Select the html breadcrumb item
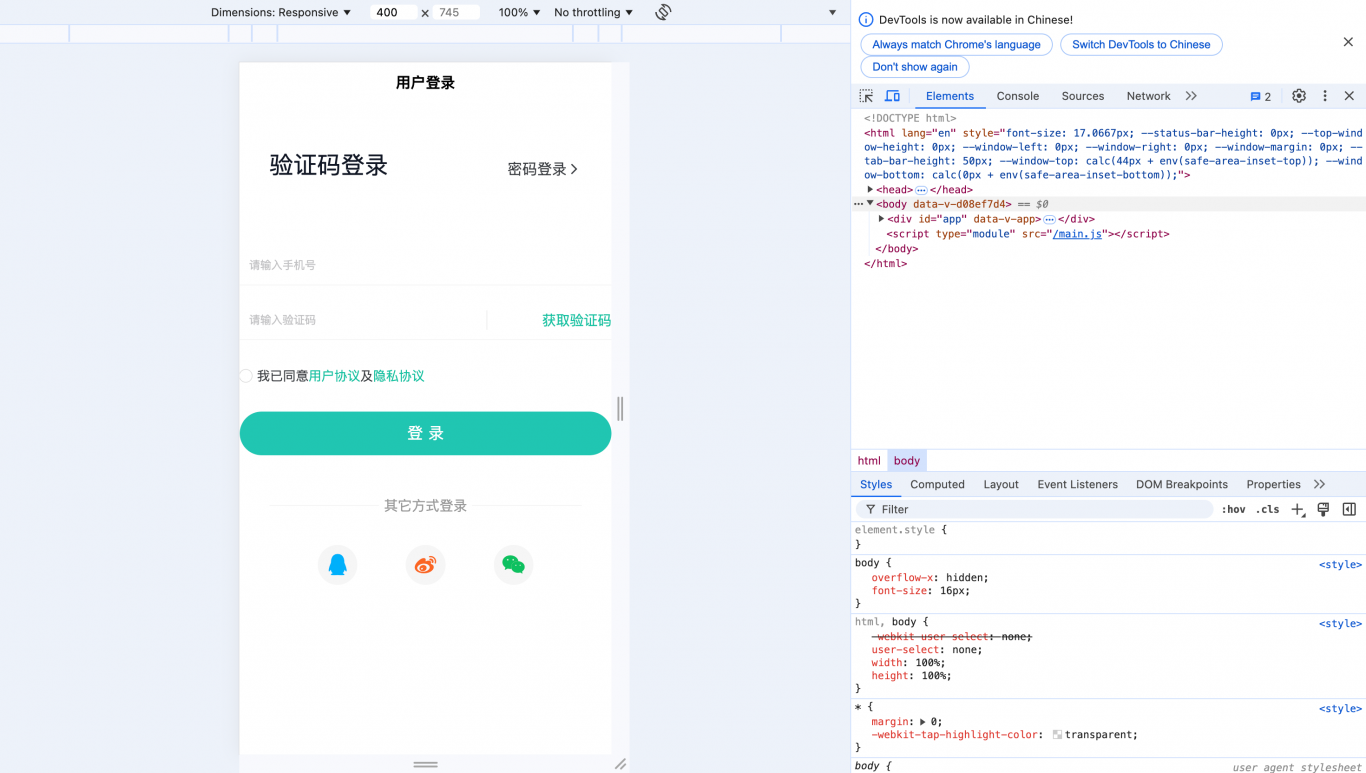The height and width of the screenshot is (773, 1366). pos(869,461)
